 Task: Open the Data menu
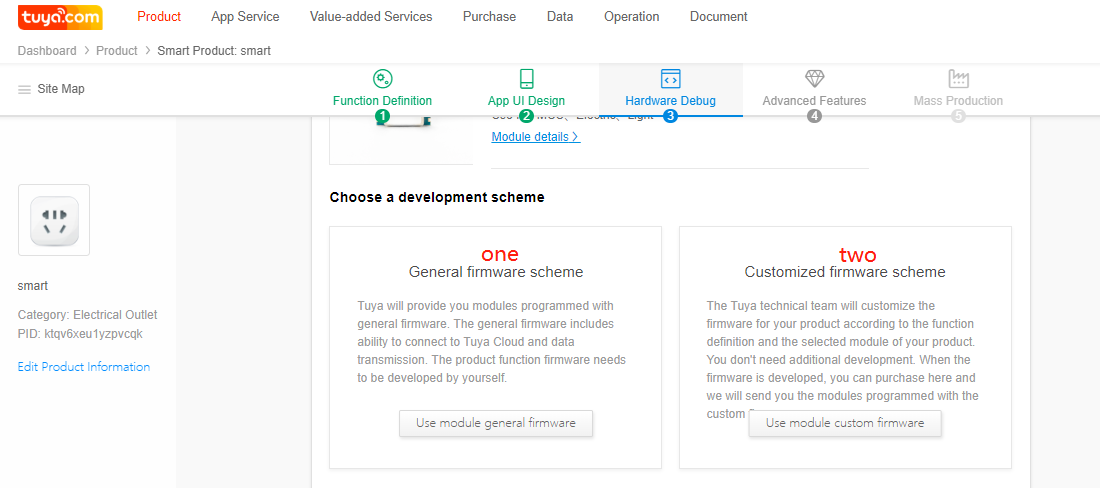pyautogui.click(x=560, y=17)
